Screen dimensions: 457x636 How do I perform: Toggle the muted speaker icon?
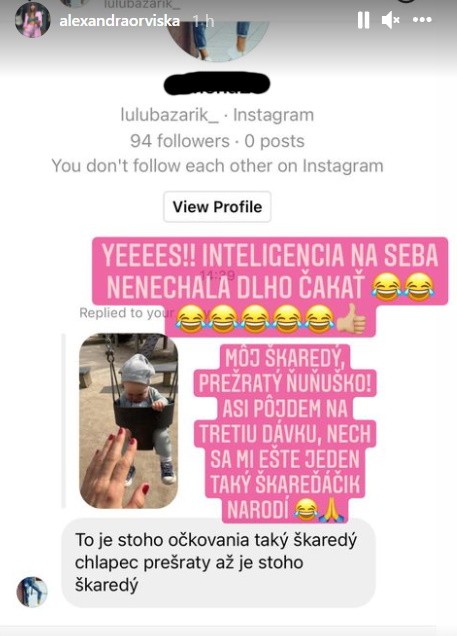391,20
